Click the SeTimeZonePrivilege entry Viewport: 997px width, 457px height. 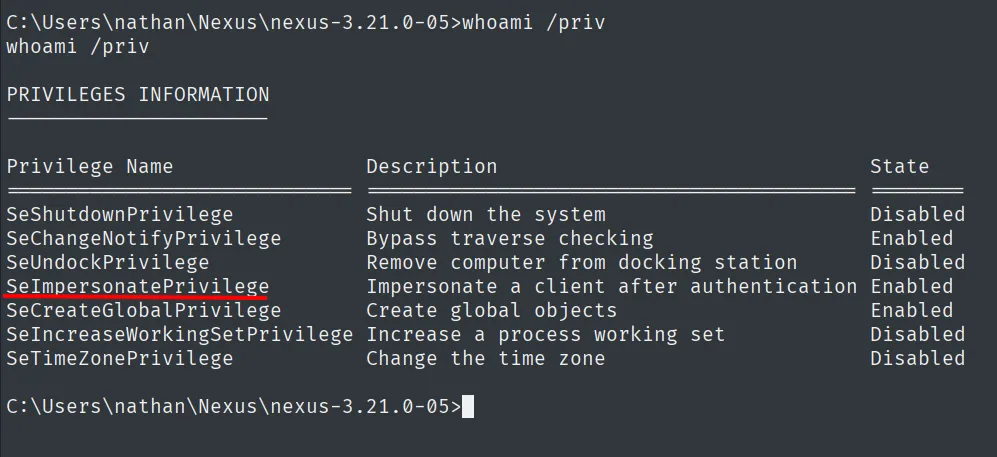120,359
